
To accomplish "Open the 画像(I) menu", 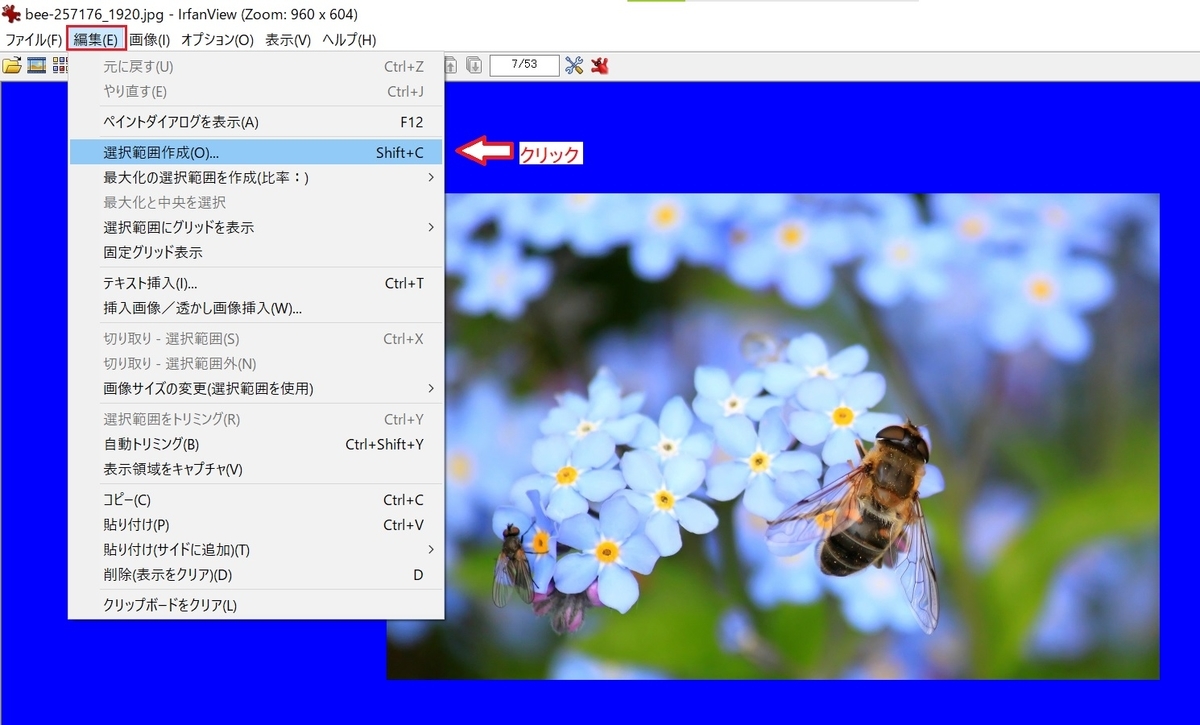I will 152,39.
